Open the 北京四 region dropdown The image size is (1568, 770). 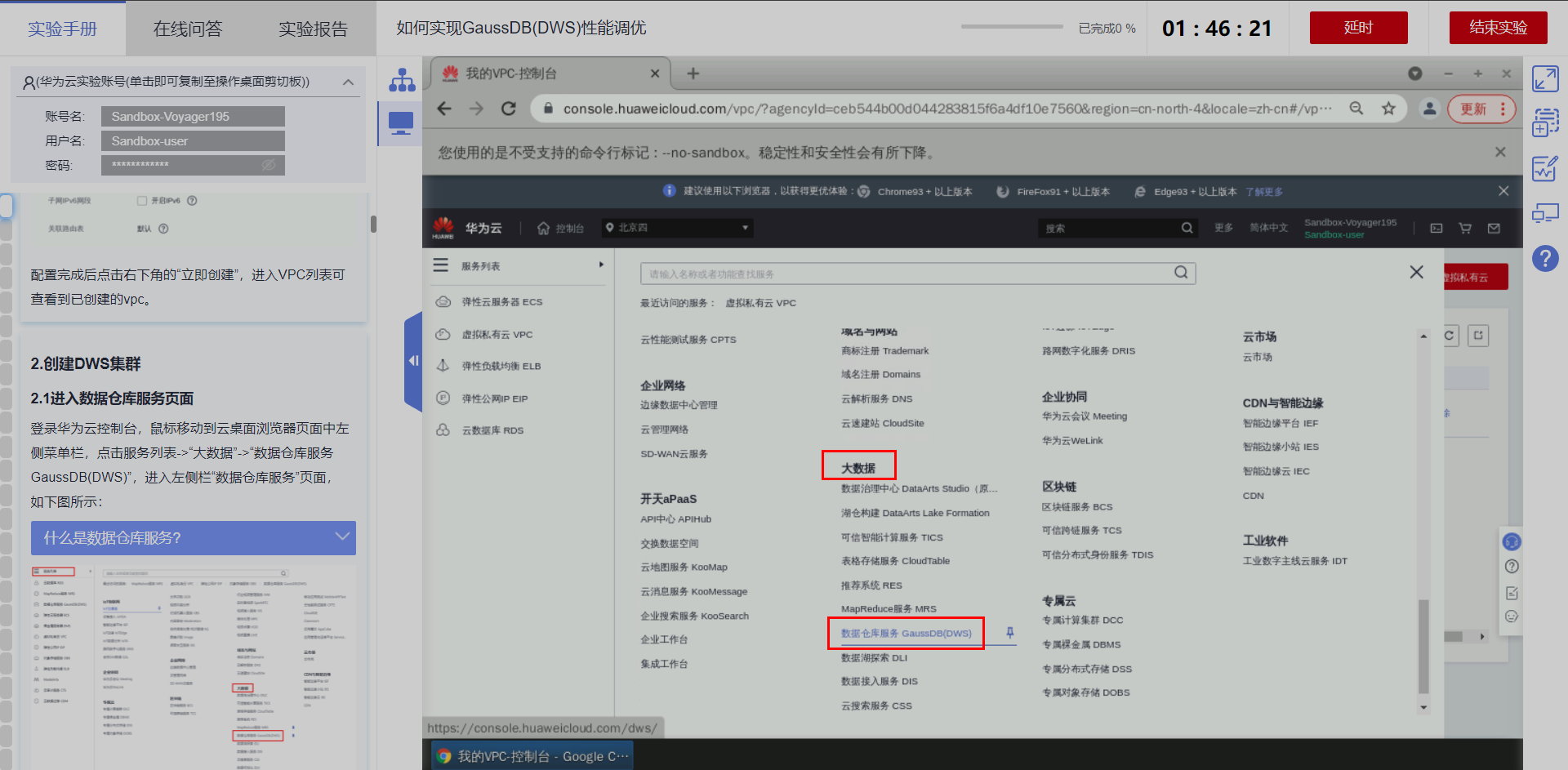coord(677,228)
